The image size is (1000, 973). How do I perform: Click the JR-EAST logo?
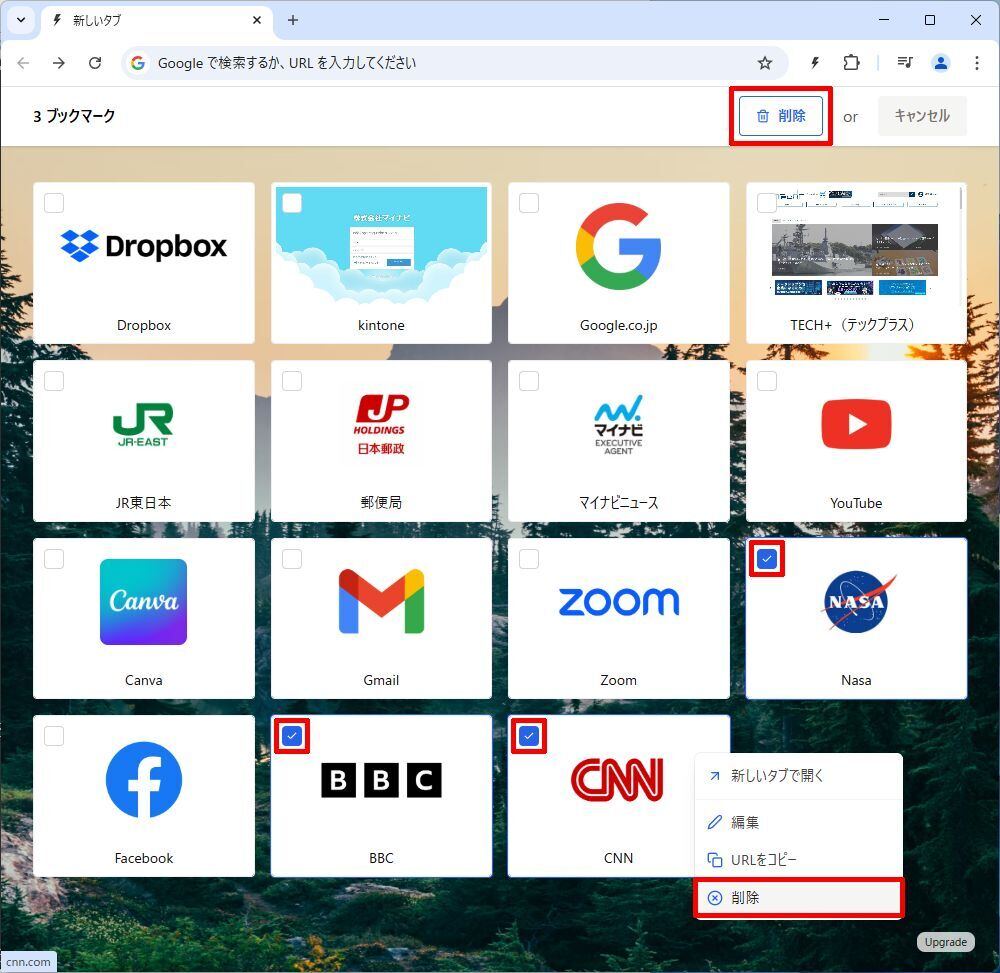pos(143,424)
